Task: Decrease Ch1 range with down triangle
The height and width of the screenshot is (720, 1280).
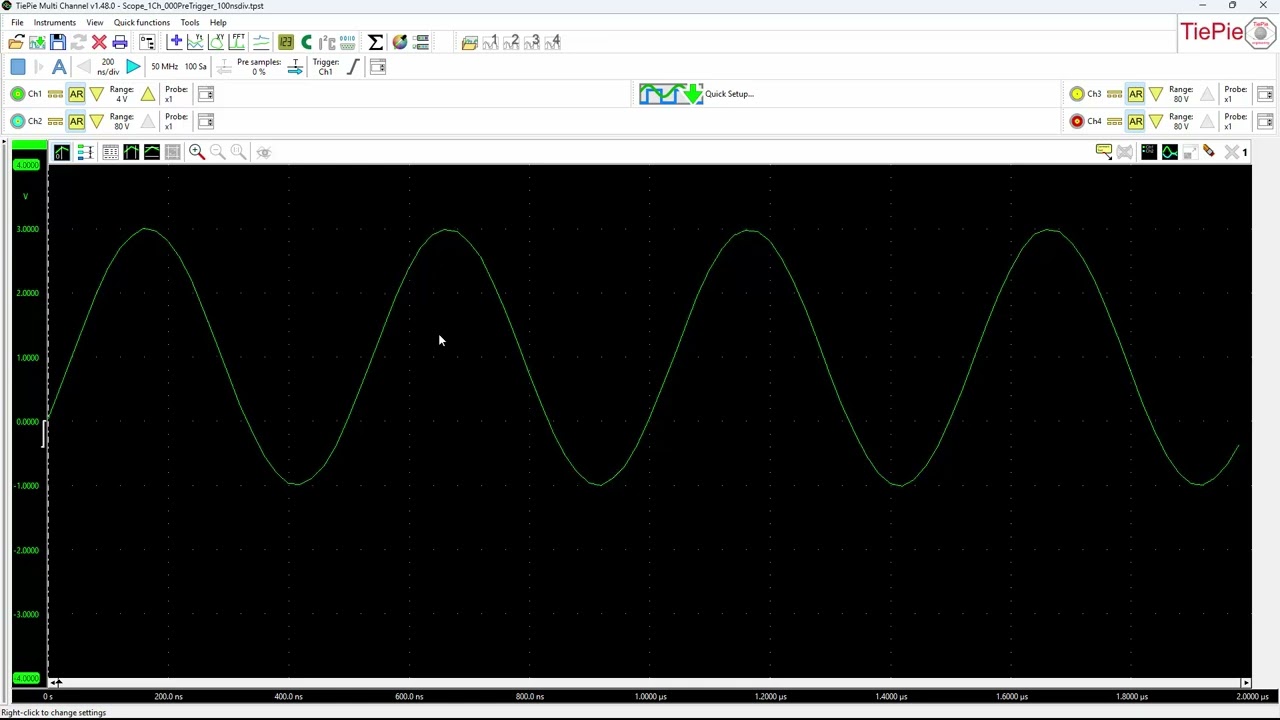Action: 97,94
